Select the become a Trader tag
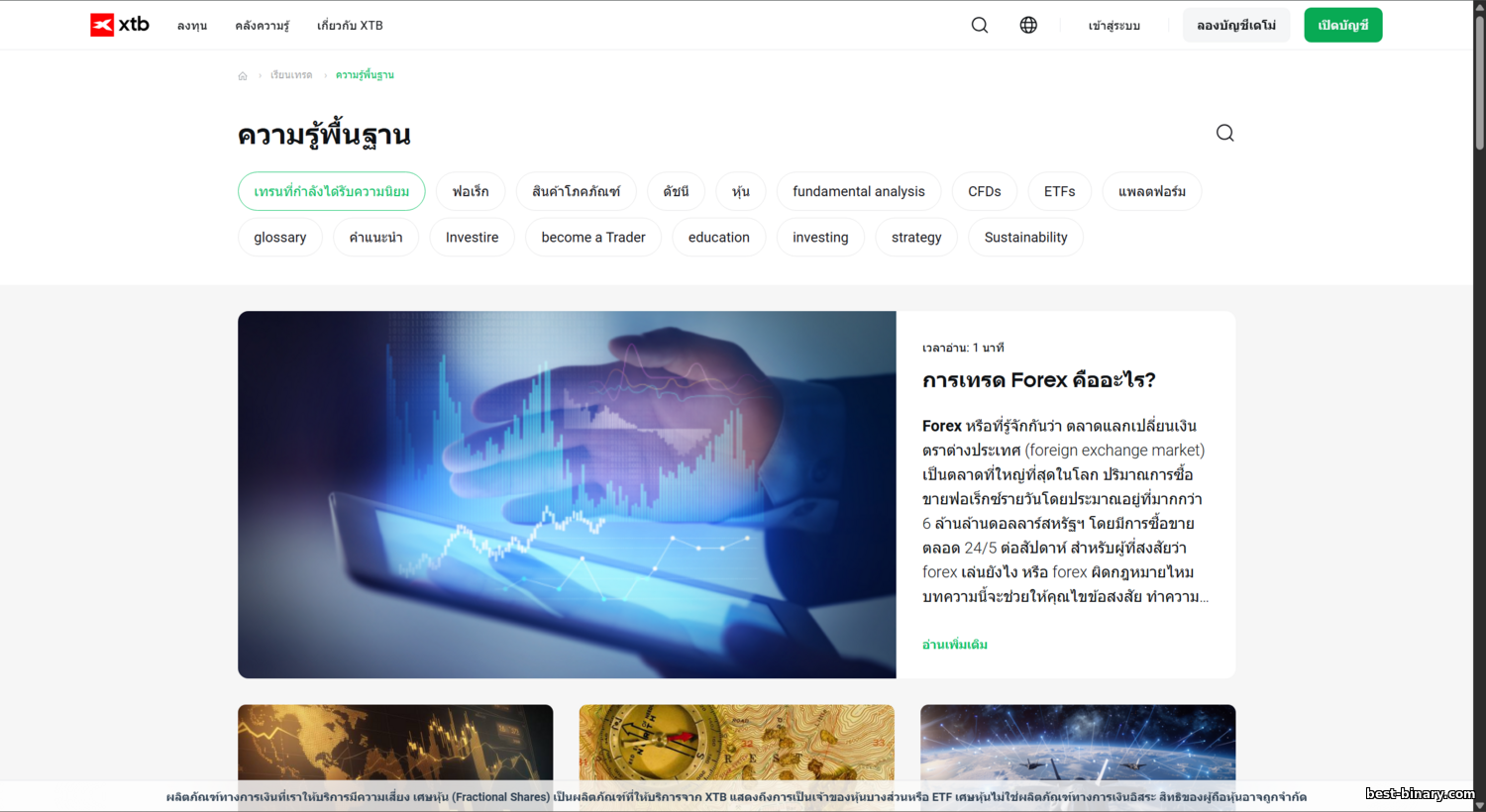 593,238
